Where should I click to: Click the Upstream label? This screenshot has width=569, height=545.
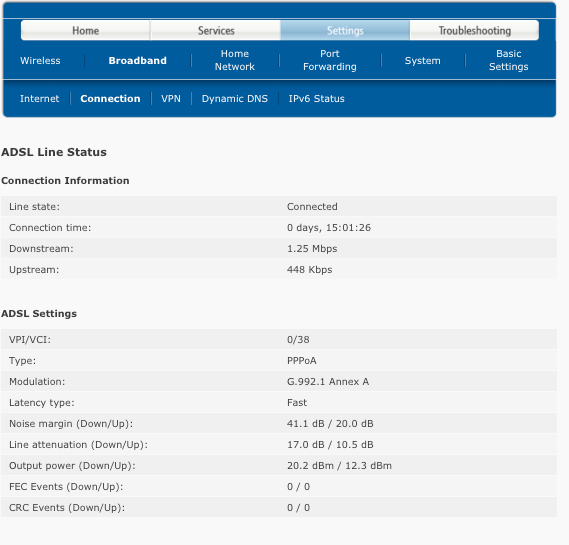34,270
